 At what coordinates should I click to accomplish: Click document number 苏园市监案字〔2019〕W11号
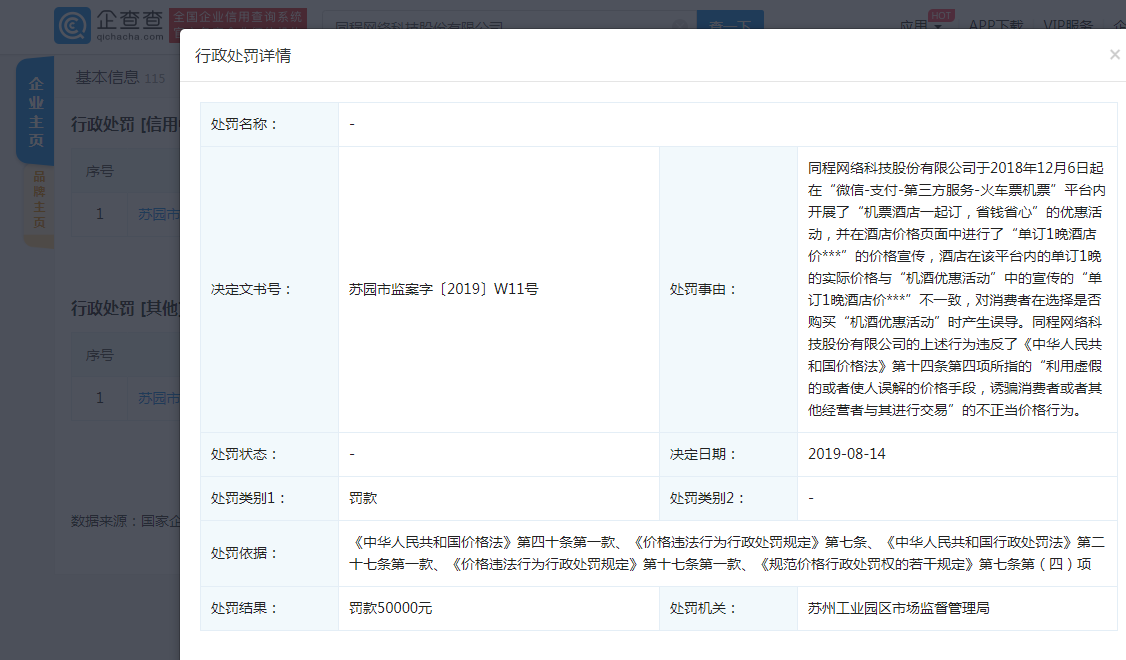pyautogui.click(x=443, y=289)
